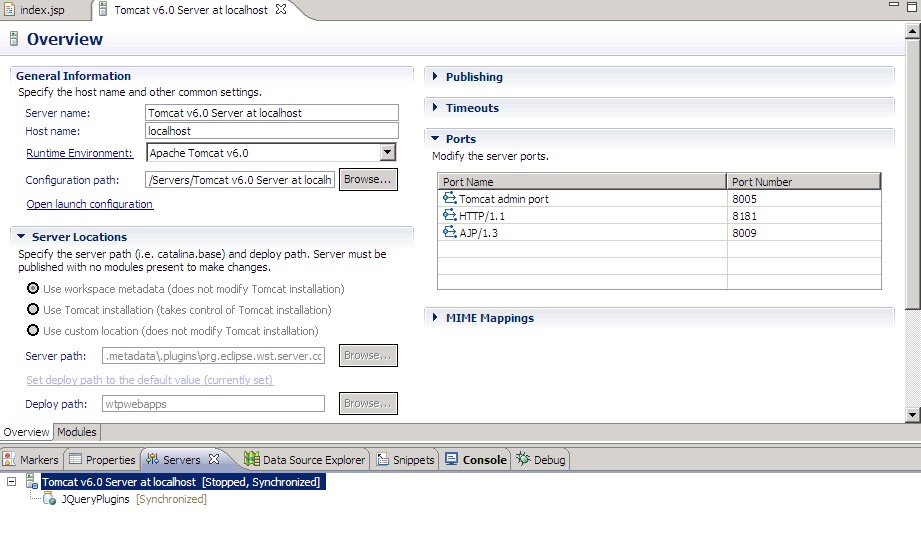Minimize the editor area

(894, 5)
